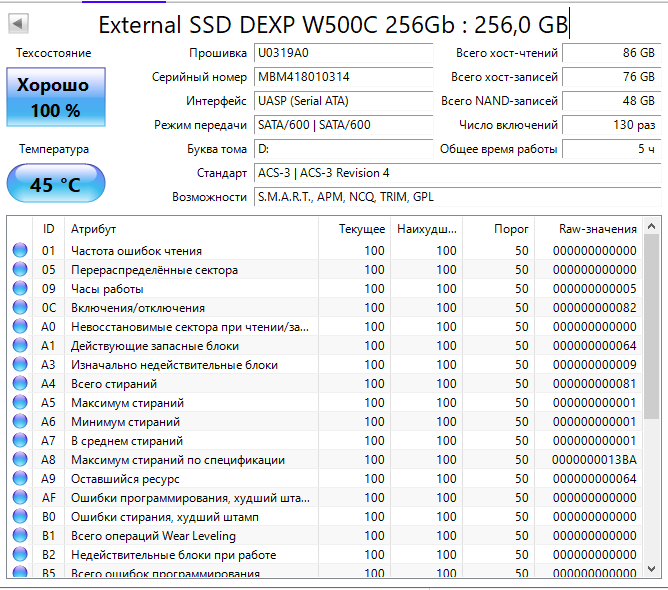Click the previous disk arrow button
Viewport: 668px width, 590px height.
coord(19,23)
